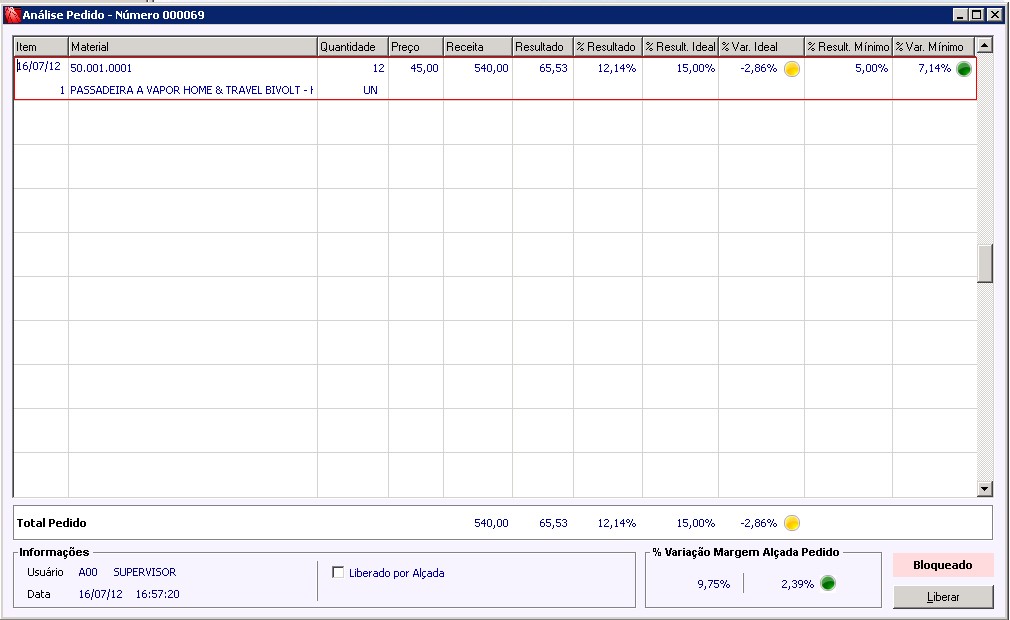Click the % Var. Ideal column header
Image resolution: width=1010 pixels, height=620 pixels.
(761, 46)
